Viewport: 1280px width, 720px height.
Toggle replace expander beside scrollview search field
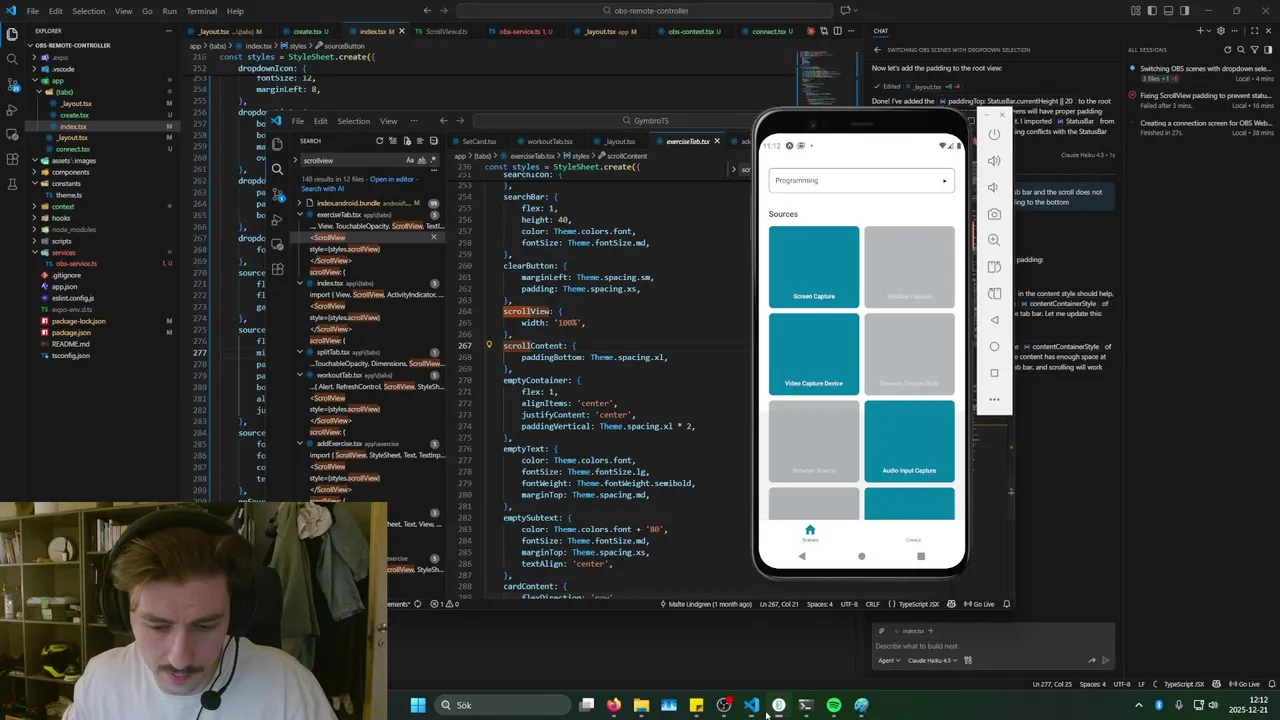(x=296, y=160)
